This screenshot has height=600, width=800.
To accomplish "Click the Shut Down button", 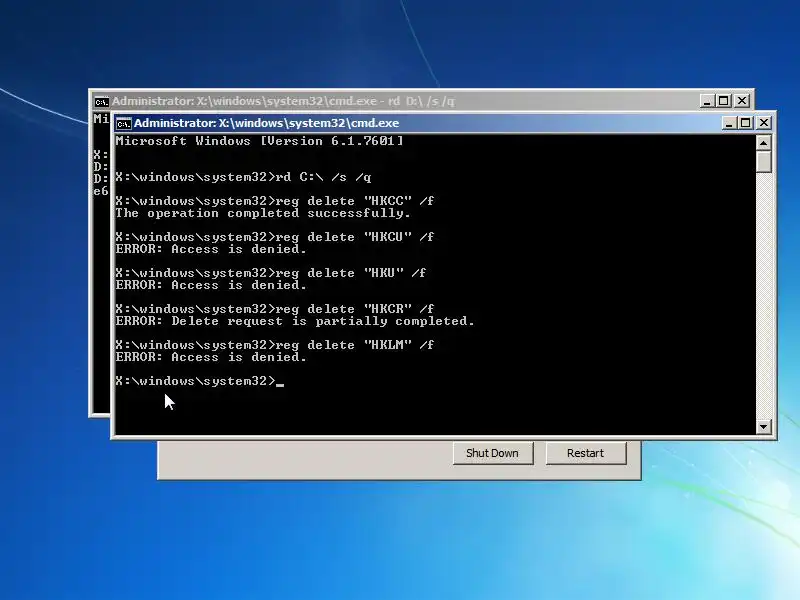I will (x=493, y=453).
